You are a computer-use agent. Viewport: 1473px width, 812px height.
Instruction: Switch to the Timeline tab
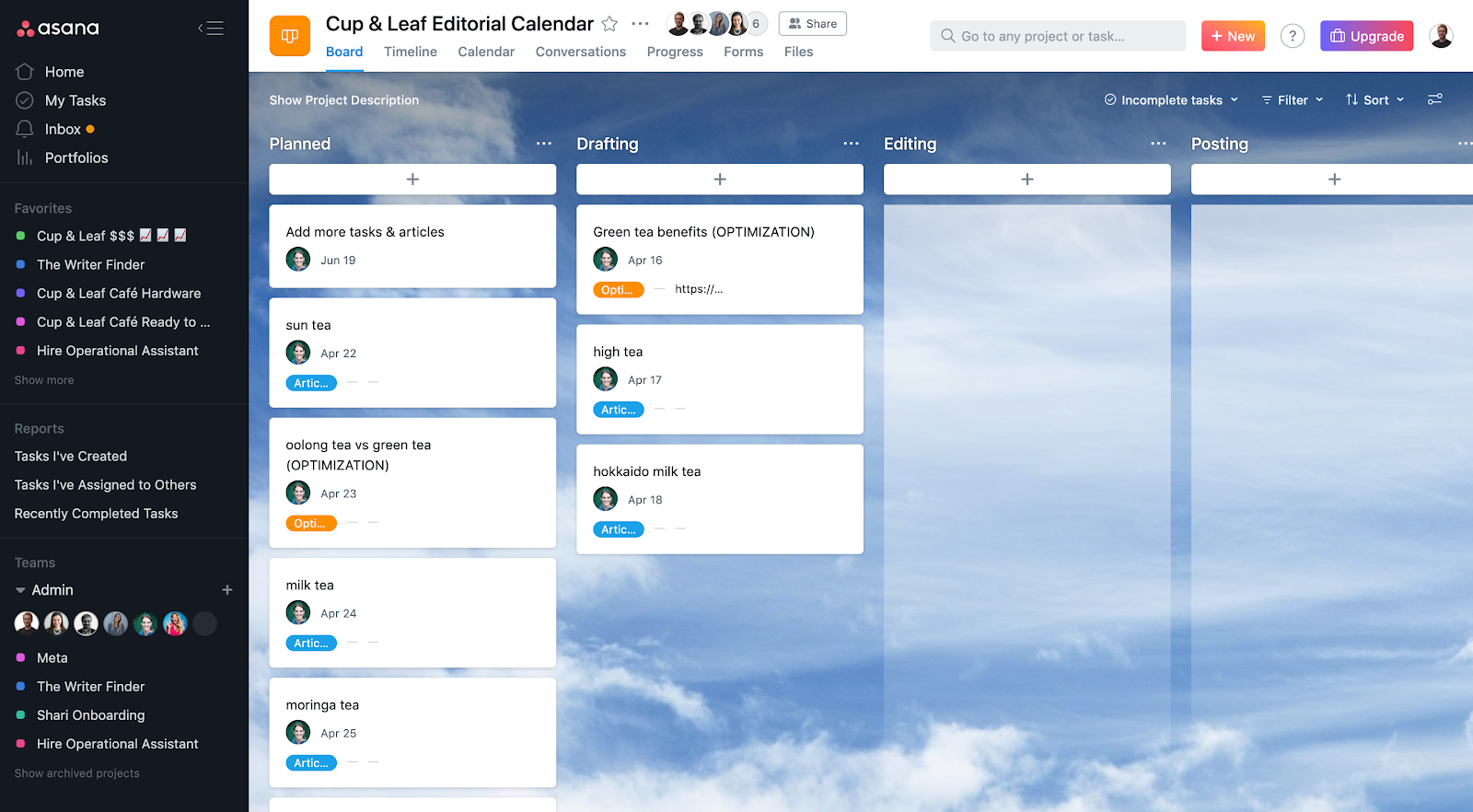411,52
